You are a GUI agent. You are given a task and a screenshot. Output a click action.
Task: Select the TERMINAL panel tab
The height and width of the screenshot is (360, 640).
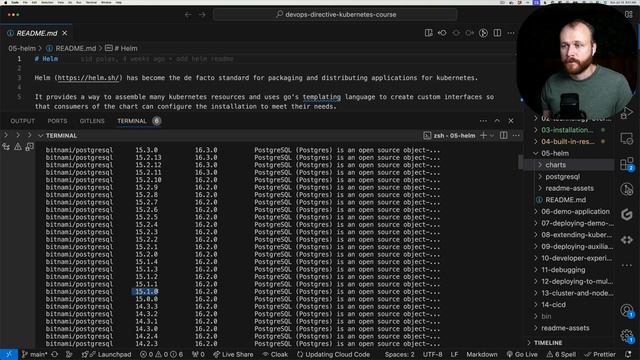(x=132, y=121)
